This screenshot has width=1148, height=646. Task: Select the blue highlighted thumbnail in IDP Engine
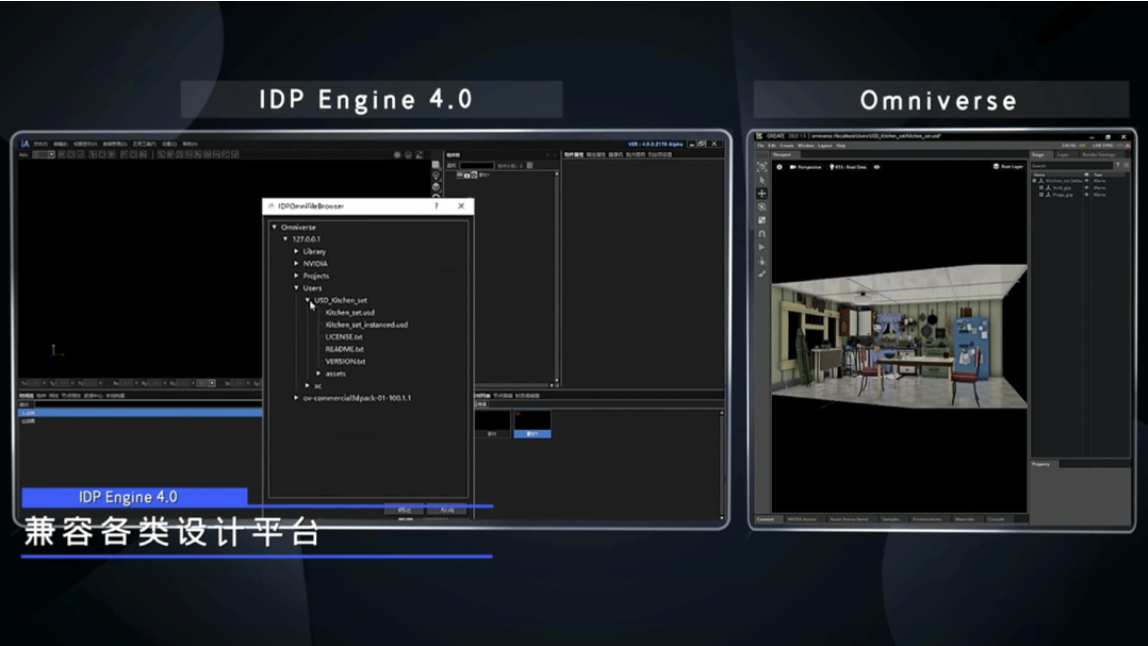click(532, 424)
